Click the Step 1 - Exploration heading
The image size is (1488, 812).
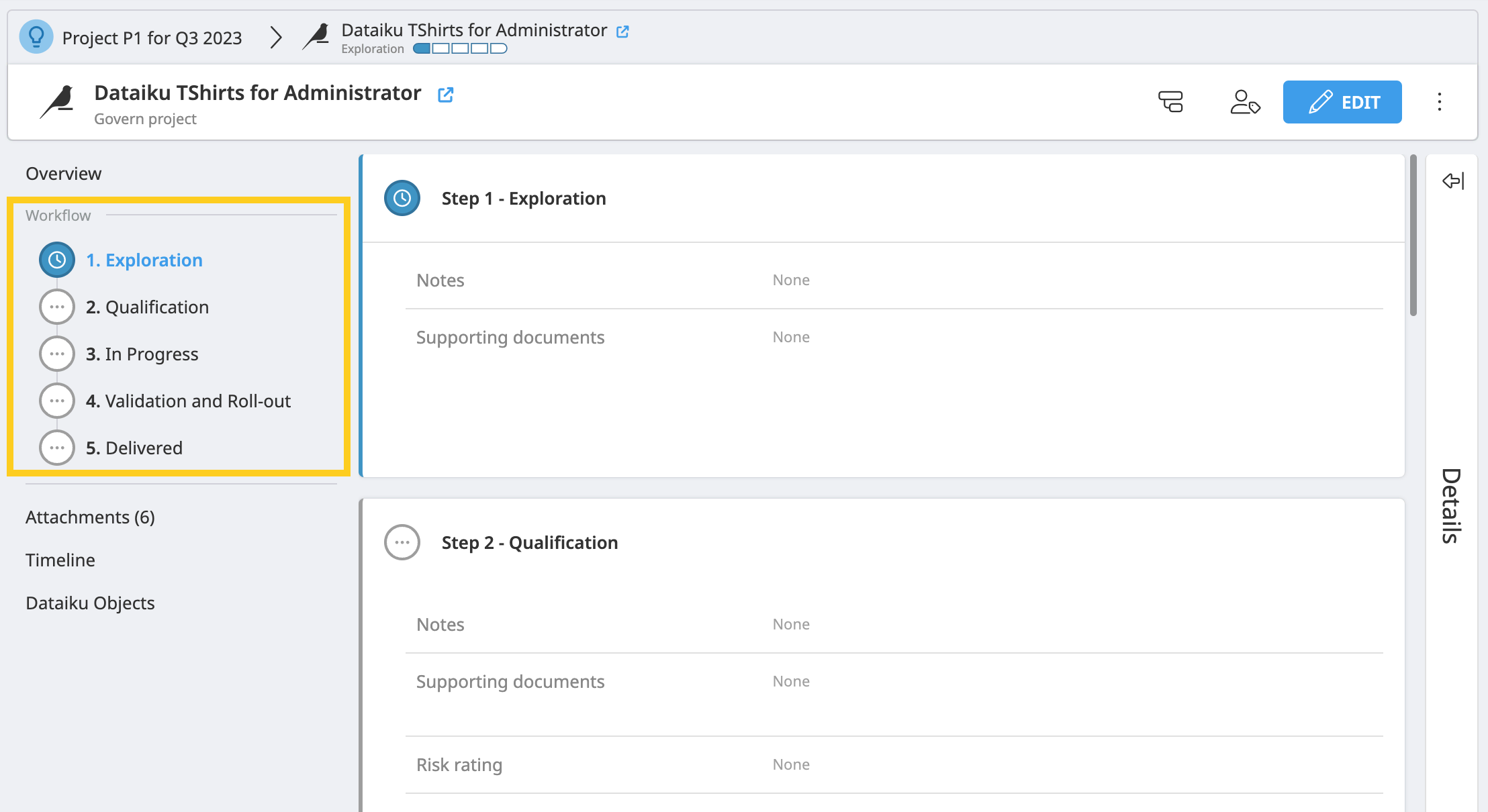(524, 199)
